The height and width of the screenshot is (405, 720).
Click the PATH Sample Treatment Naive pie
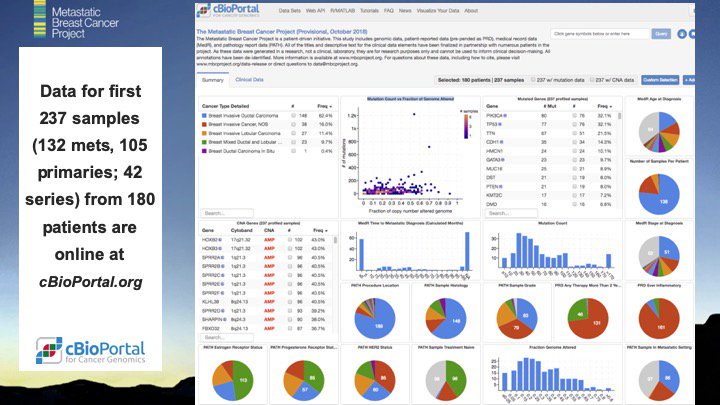tap(446, 380)
